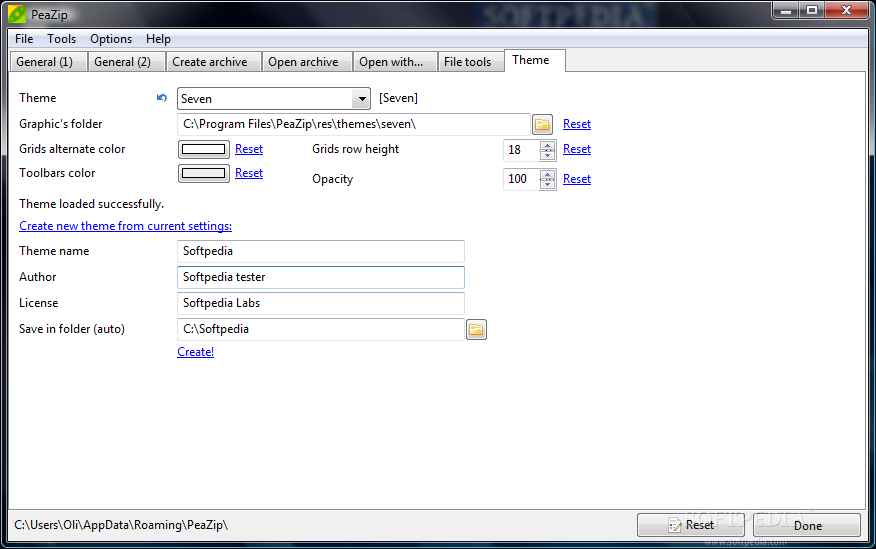Browse for the Save in folder location
This screenshot has width=876, height=549.
[476, 330]
